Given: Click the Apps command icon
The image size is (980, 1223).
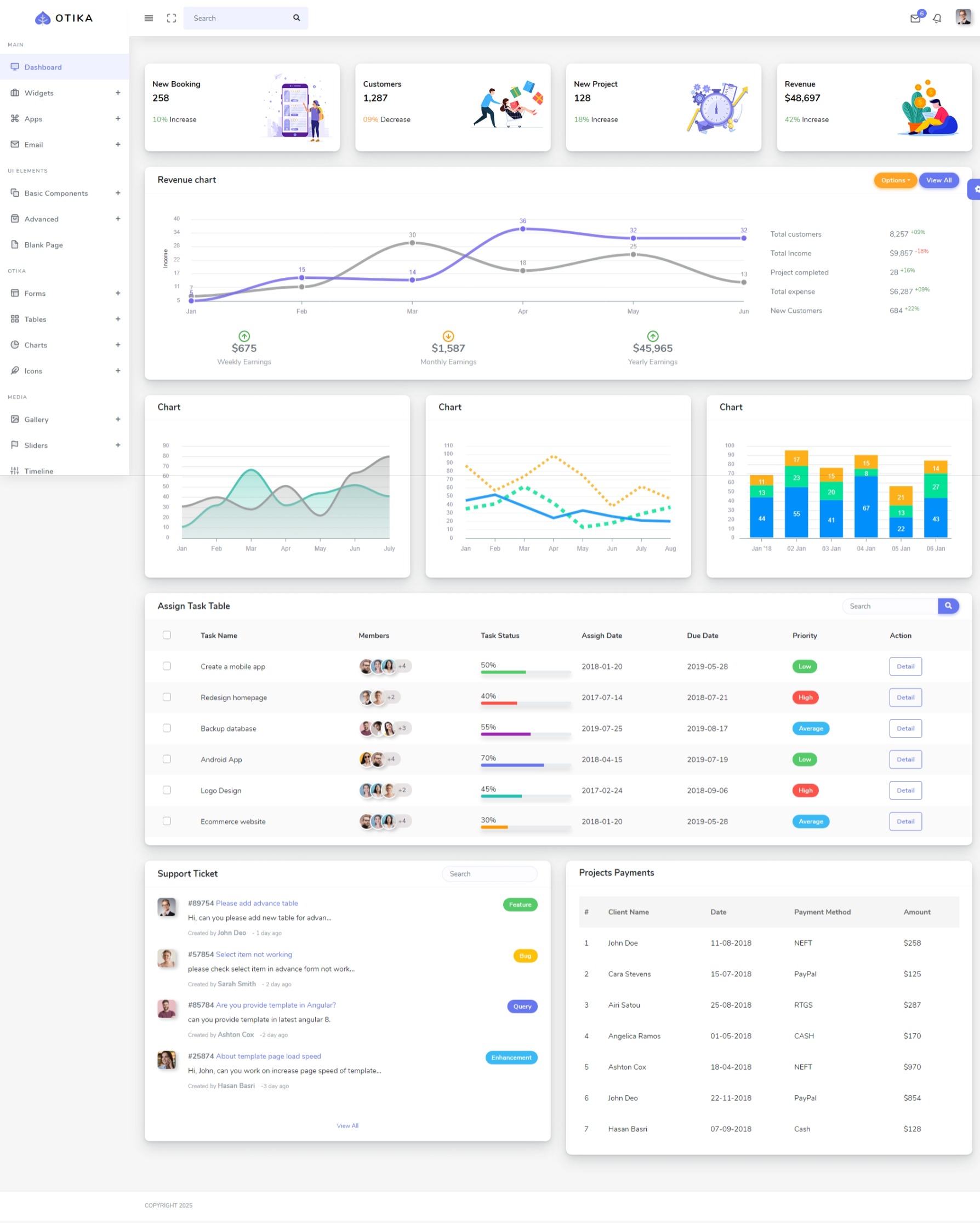Looking at the screenshot, I should tap(15, 118).
